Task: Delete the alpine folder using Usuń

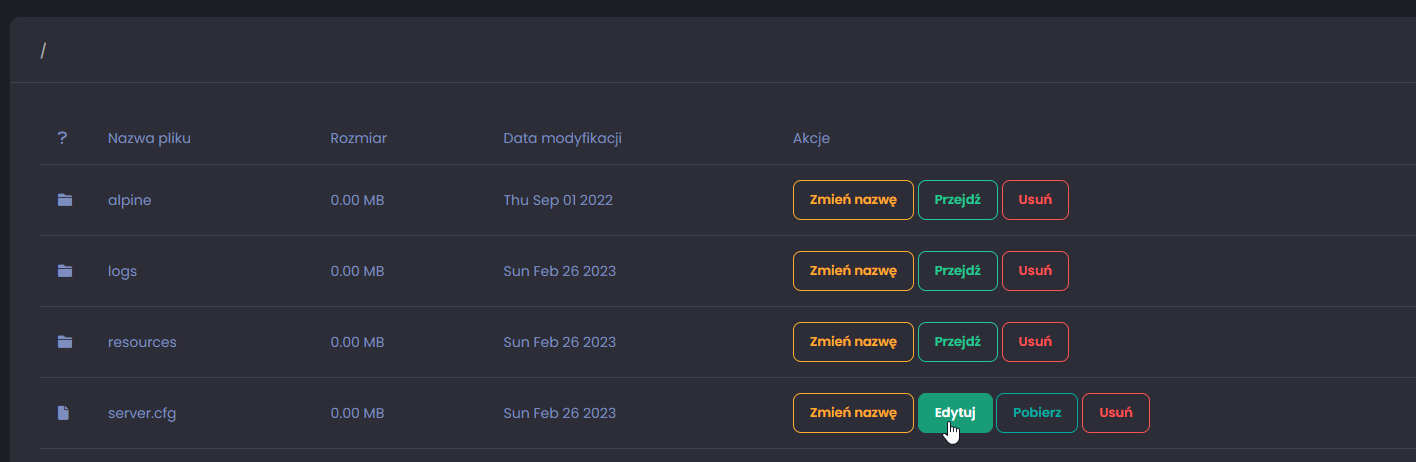Action: pyautogui.click(x=1035, y=200)
